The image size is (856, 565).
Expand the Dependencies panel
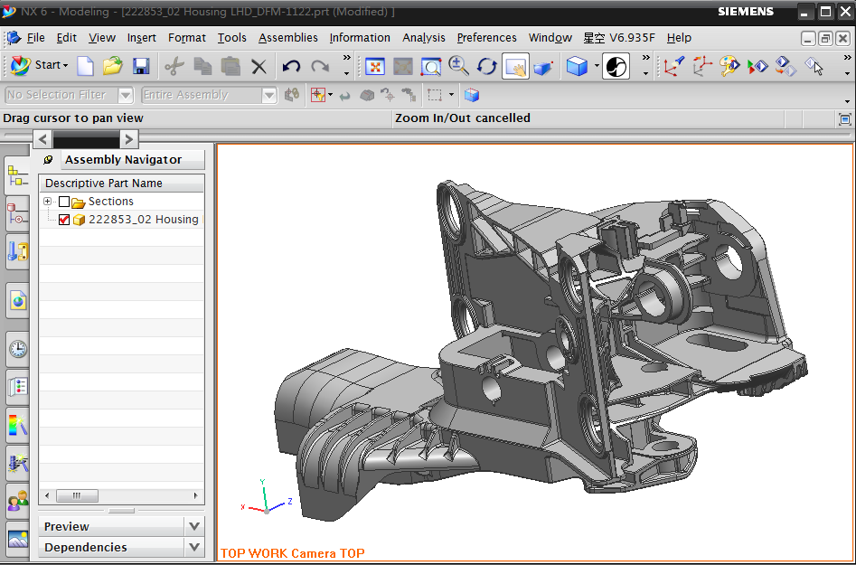[194, 547]
